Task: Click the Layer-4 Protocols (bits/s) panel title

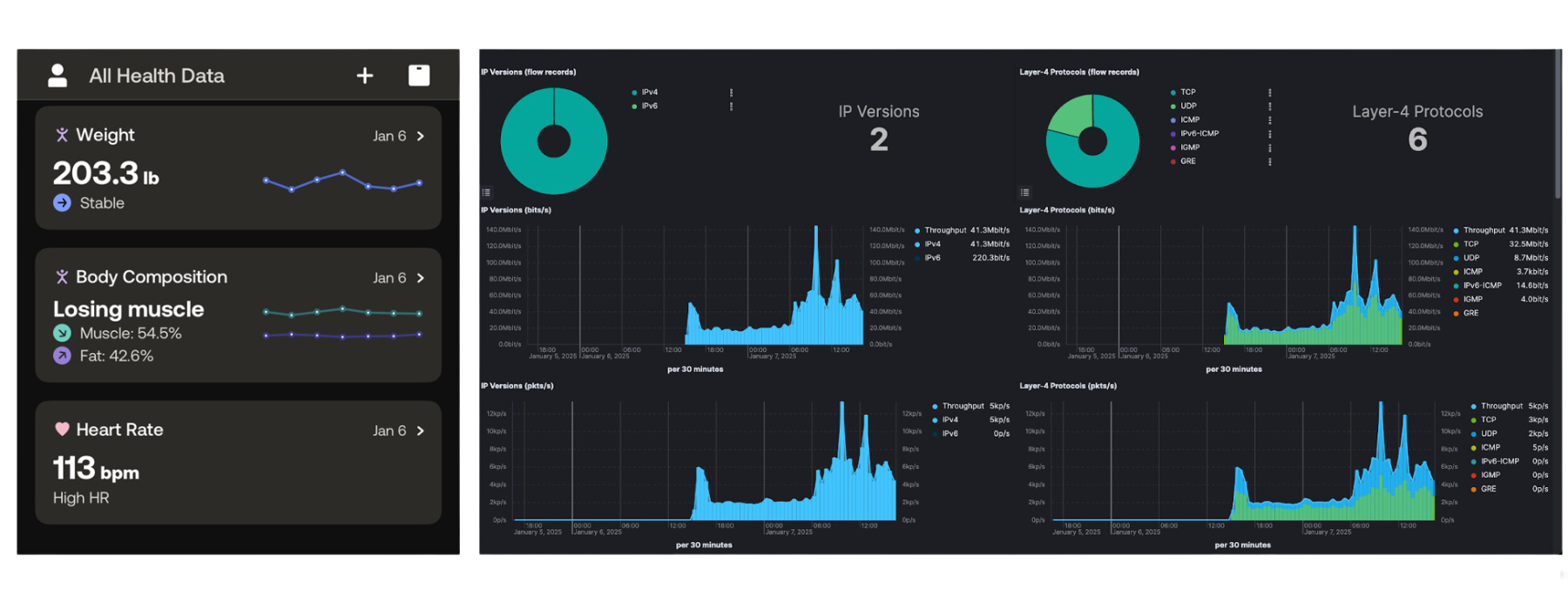Action: [x=1067, y=210]
